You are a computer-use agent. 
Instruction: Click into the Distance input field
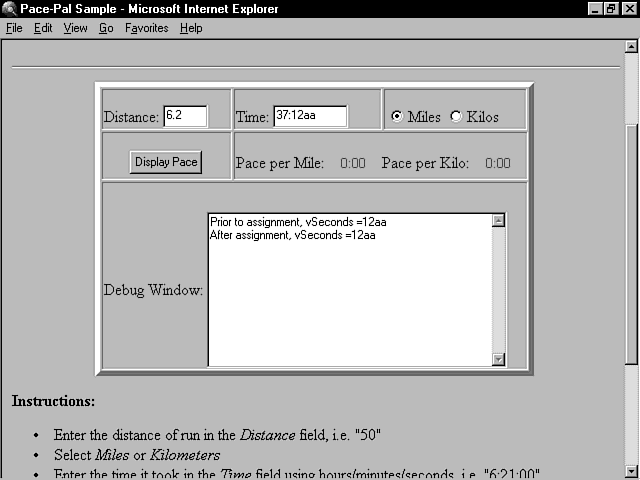(x=185, y=116)
